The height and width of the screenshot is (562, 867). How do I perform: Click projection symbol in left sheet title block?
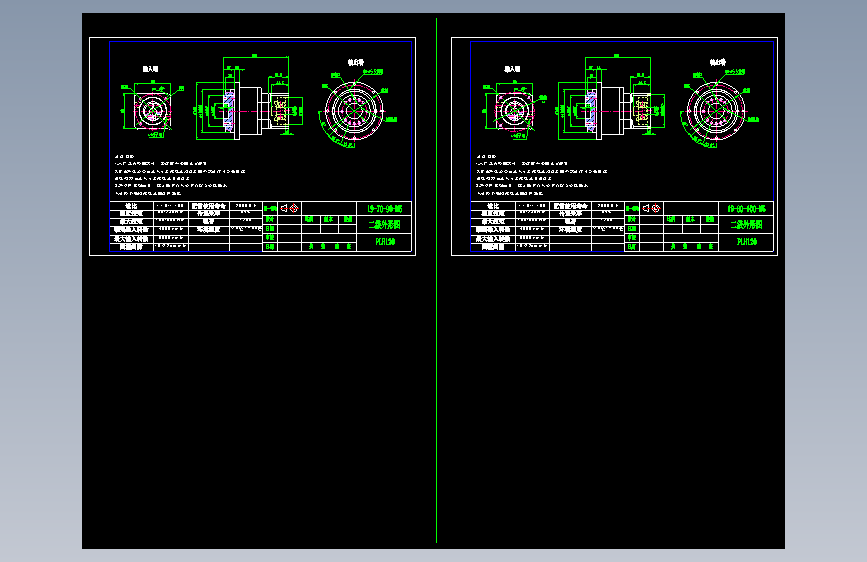289,209
